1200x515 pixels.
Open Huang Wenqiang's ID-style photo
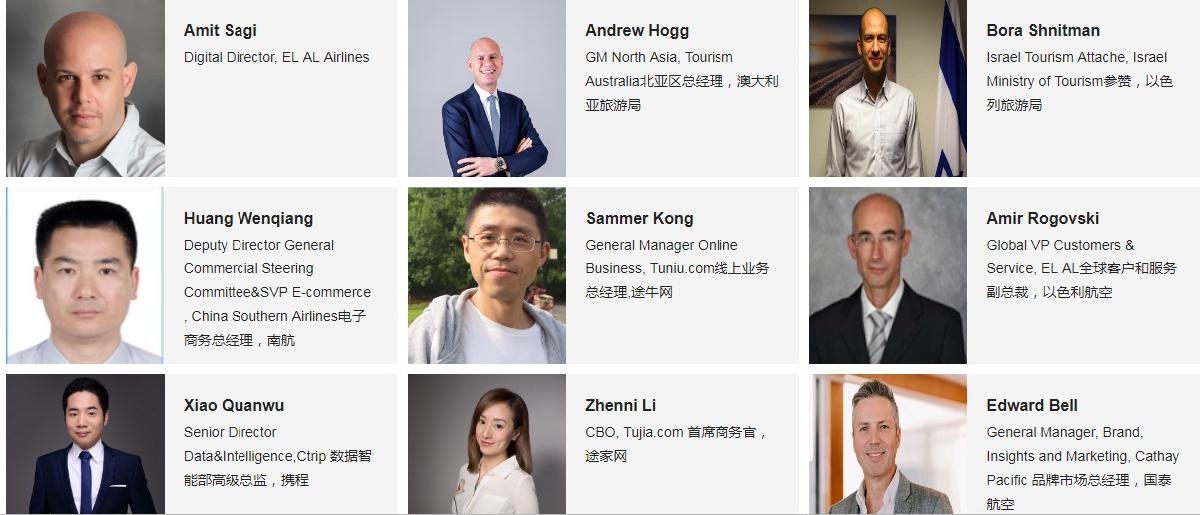tap(85, 275)
